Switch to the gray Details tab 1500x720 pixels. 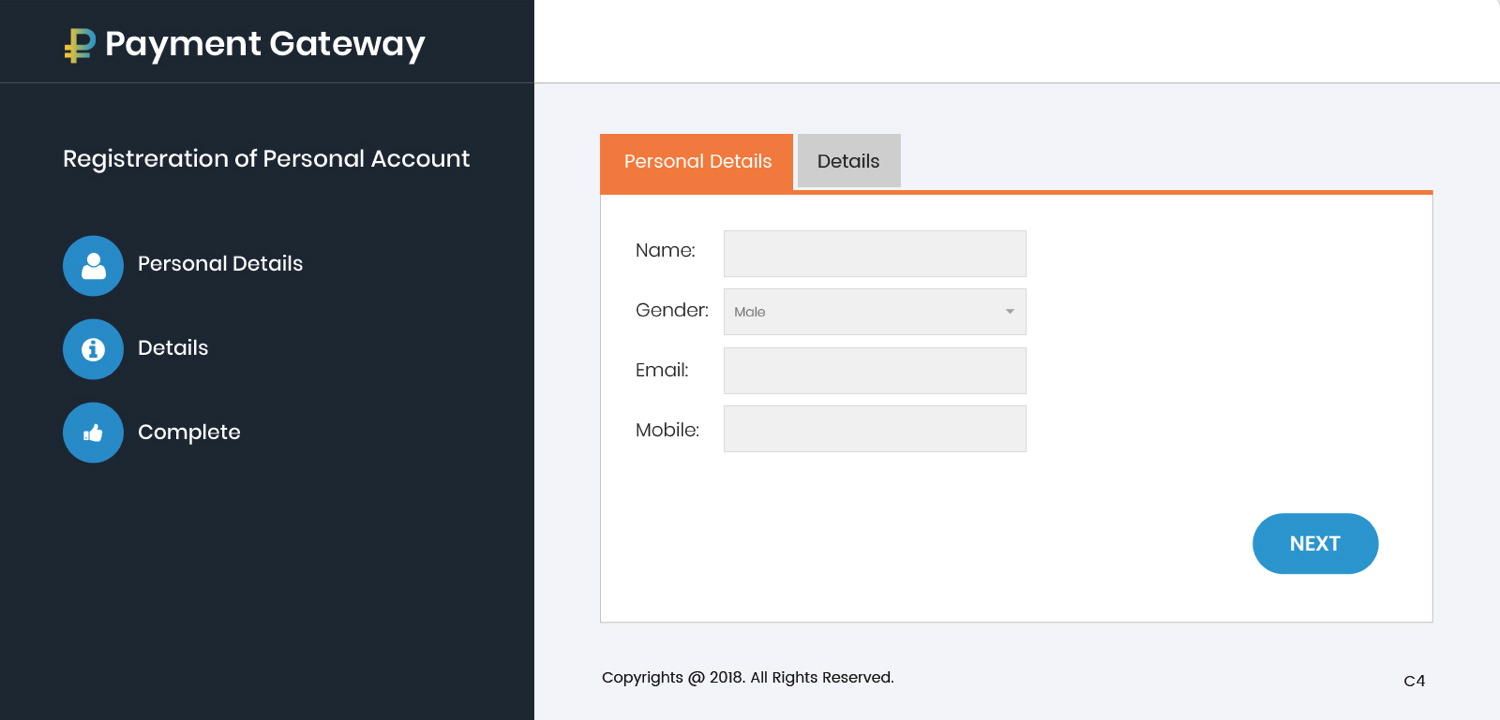[x=848, y=162]
